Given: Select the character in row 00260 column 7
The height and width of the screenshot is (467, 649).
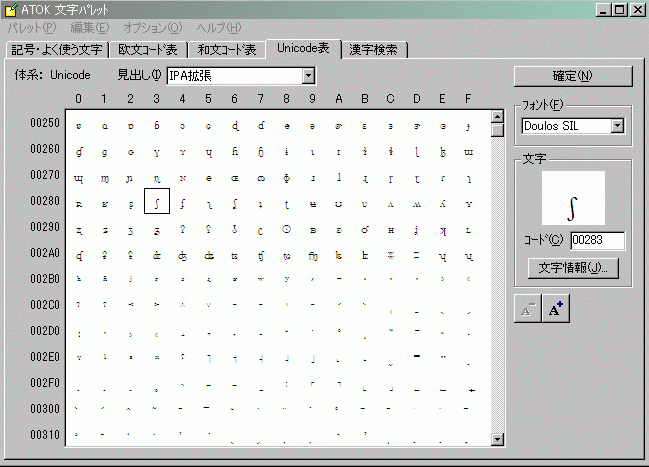Looking at the screenshot, I should 261,152.
